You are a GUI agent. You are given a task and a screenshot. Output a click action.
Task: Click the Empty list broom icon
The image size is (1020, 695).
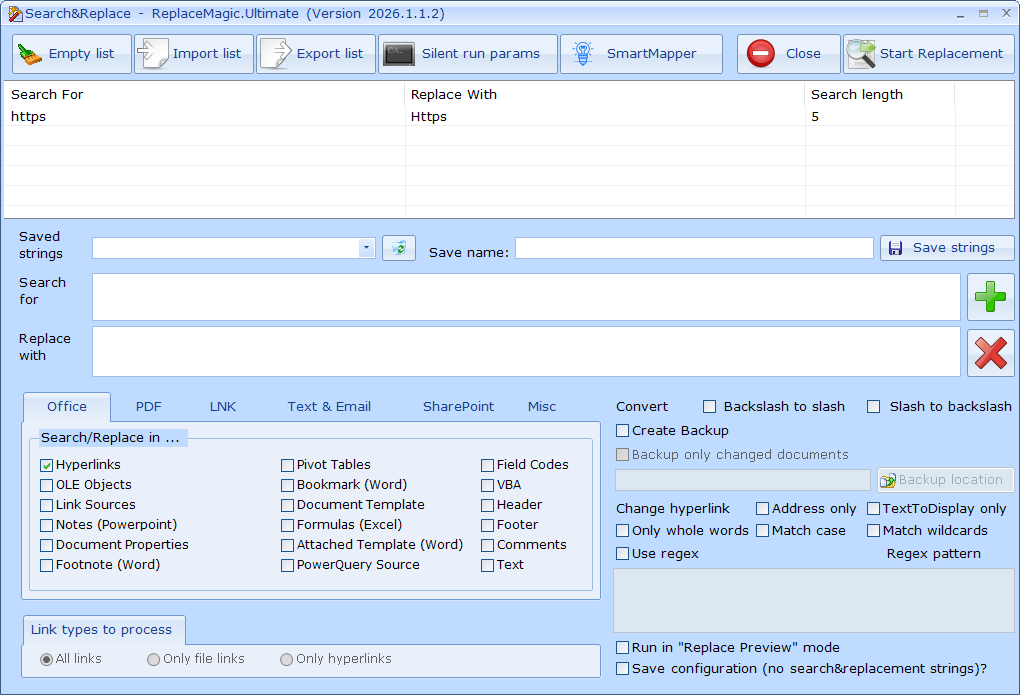[x=29, y=54]
